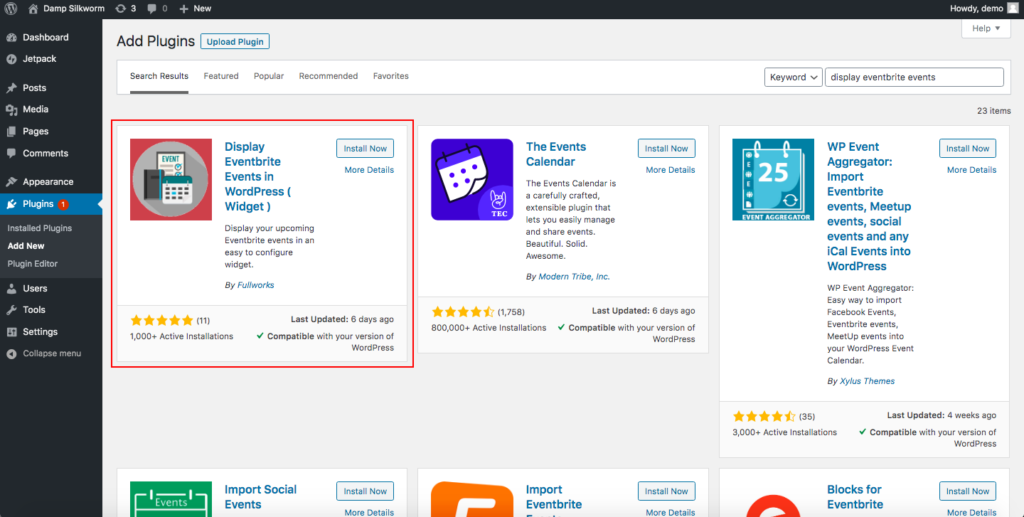Click the Settings sliders icon
The height and width of the screenshot is (517, 1024).
pos(11,332)
